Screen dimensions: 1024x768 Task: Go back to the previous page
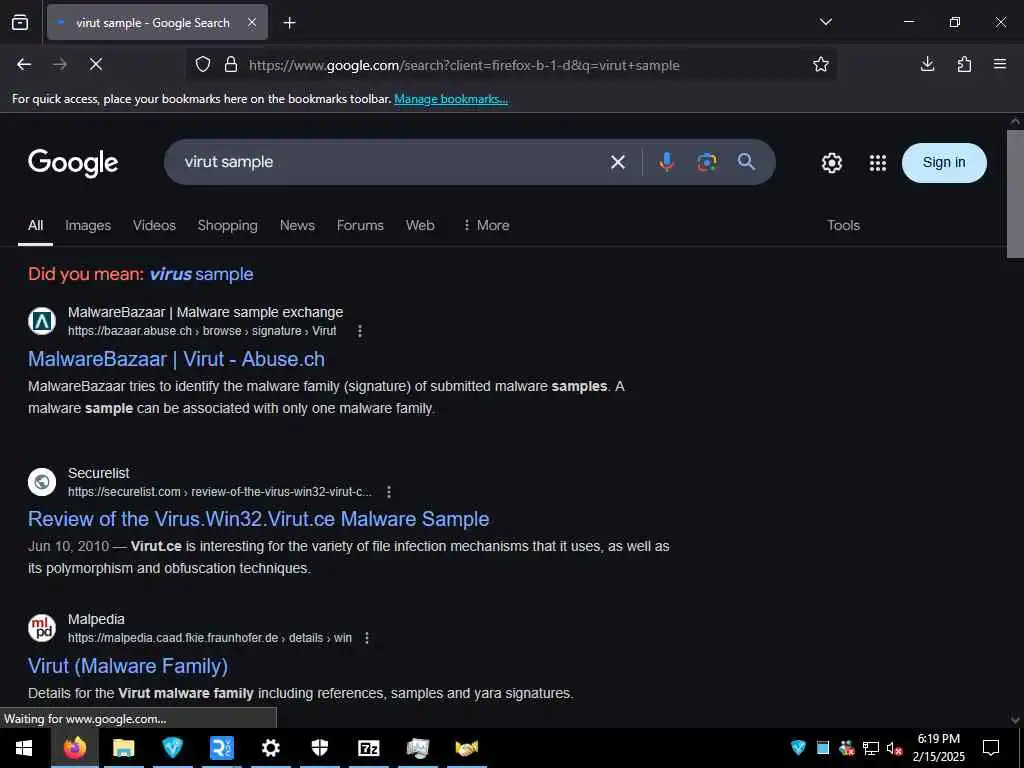(x=24, y=65)
